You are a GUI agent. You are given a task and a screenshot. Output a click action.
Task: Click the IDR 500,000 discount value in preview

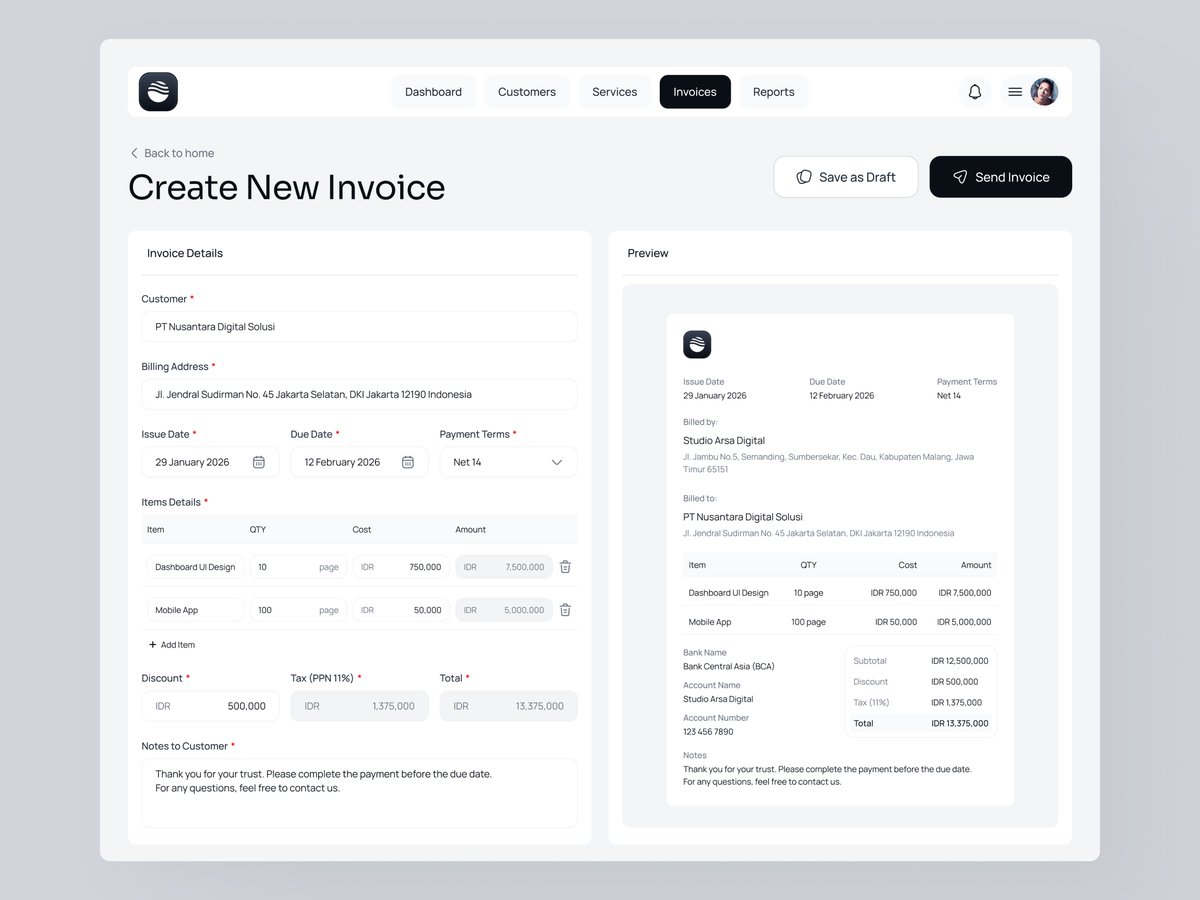(955, 682)
